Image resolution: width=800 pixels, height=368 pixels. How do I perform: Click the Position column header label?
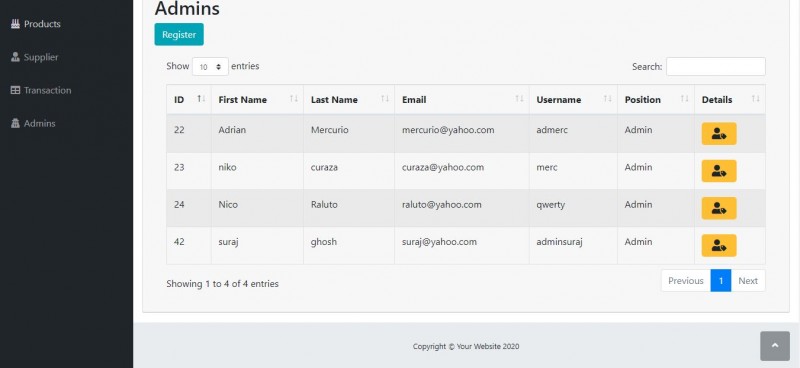point(643,100)
